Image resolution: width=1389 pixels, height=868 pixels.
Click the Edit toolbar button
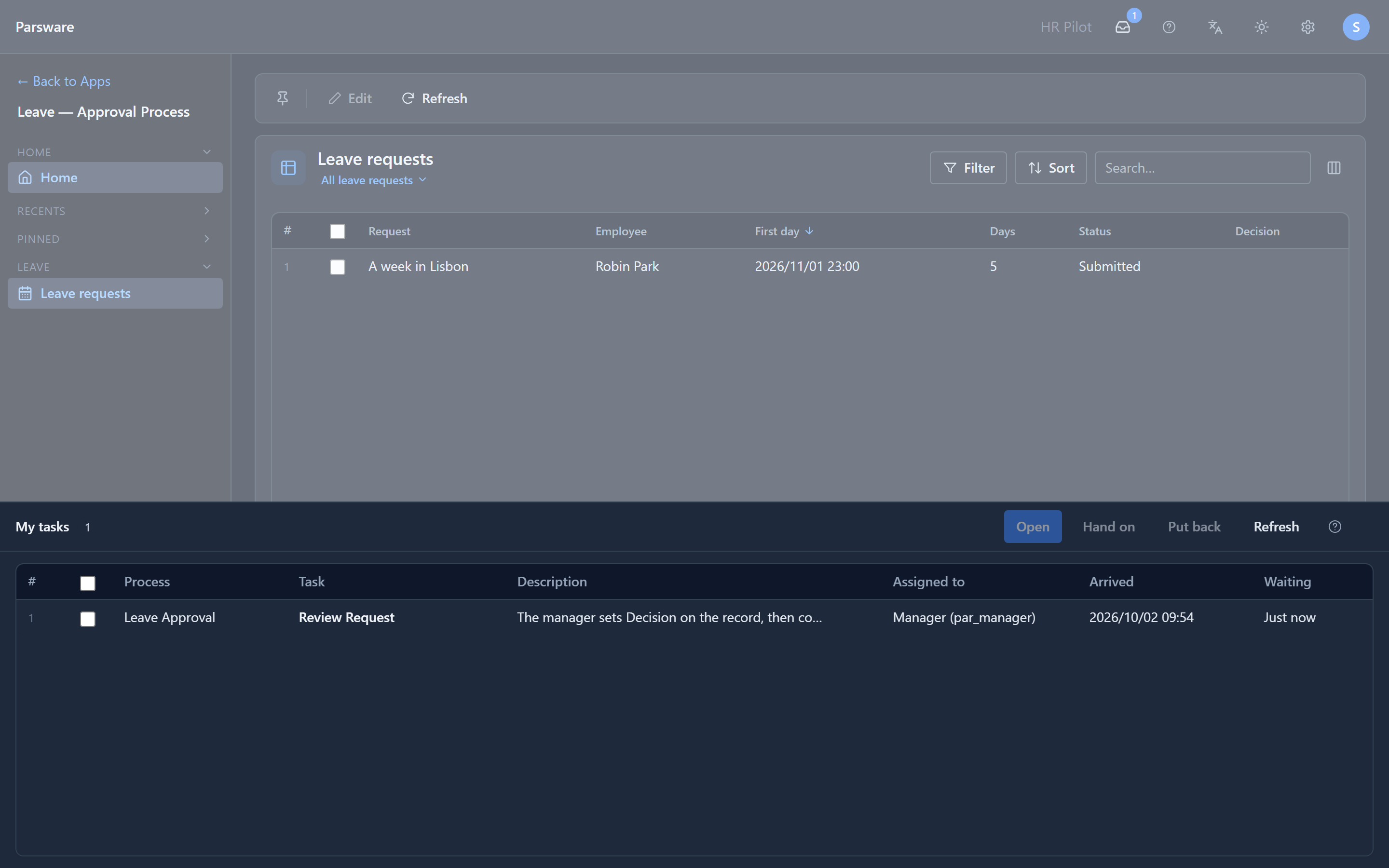[x=350, y=98]
